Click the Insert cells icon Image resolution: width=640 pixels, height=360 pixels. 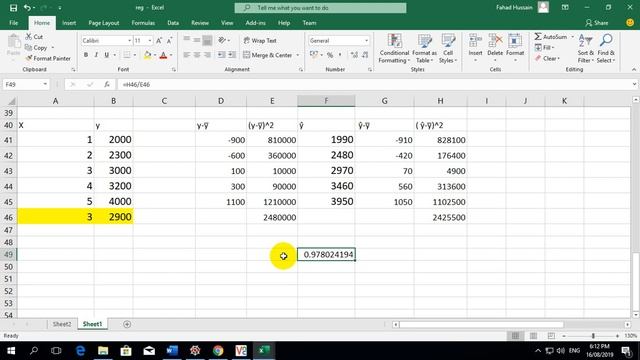[x=475, y=41]
